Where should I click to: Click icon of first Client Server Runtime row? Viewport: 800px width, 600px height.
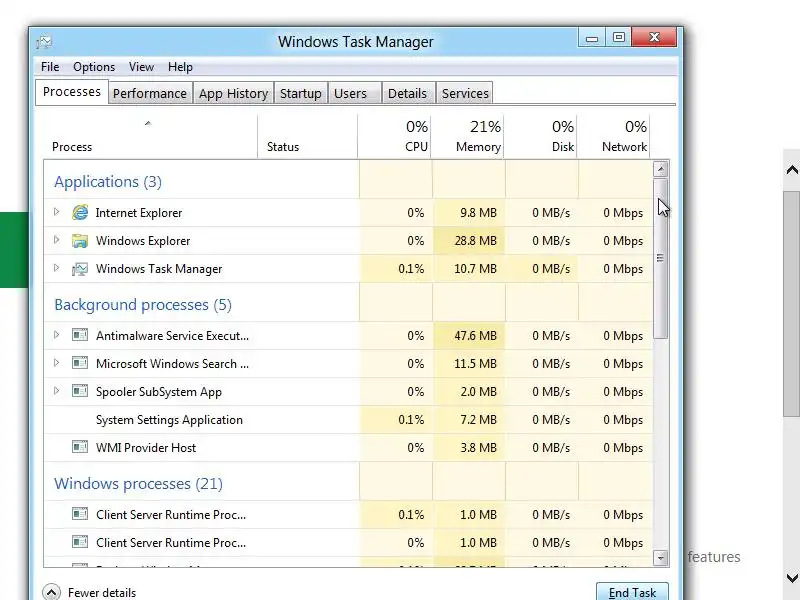pos(80,514)
